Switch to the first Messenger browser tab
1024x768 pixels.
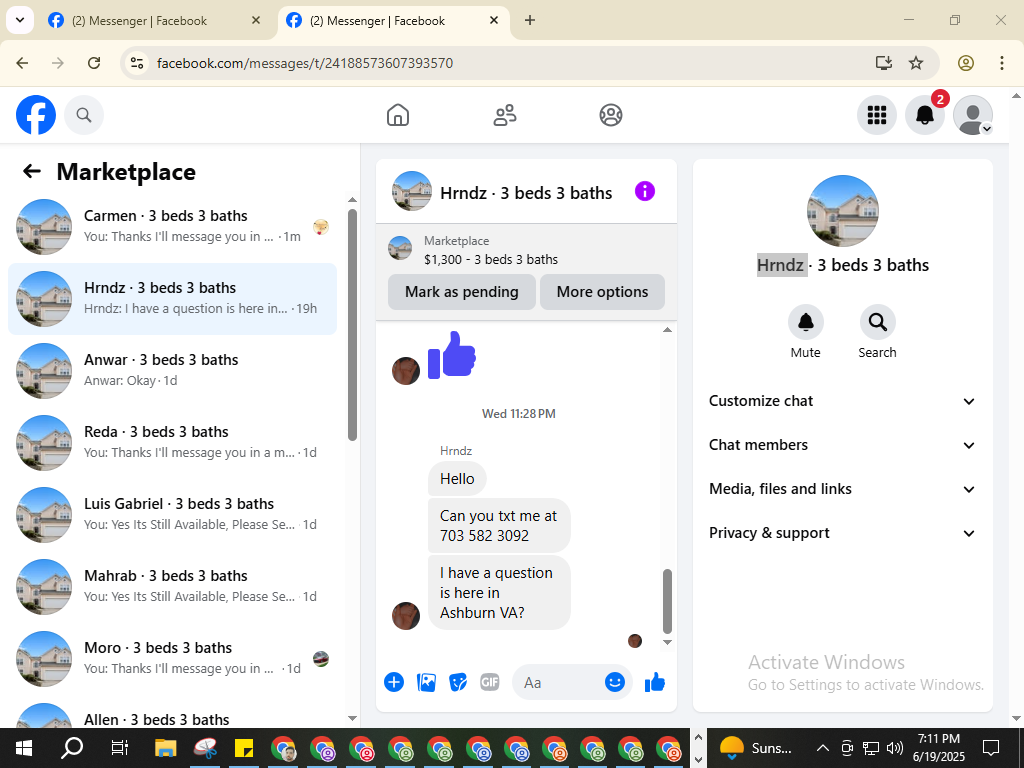coord(155,21)
